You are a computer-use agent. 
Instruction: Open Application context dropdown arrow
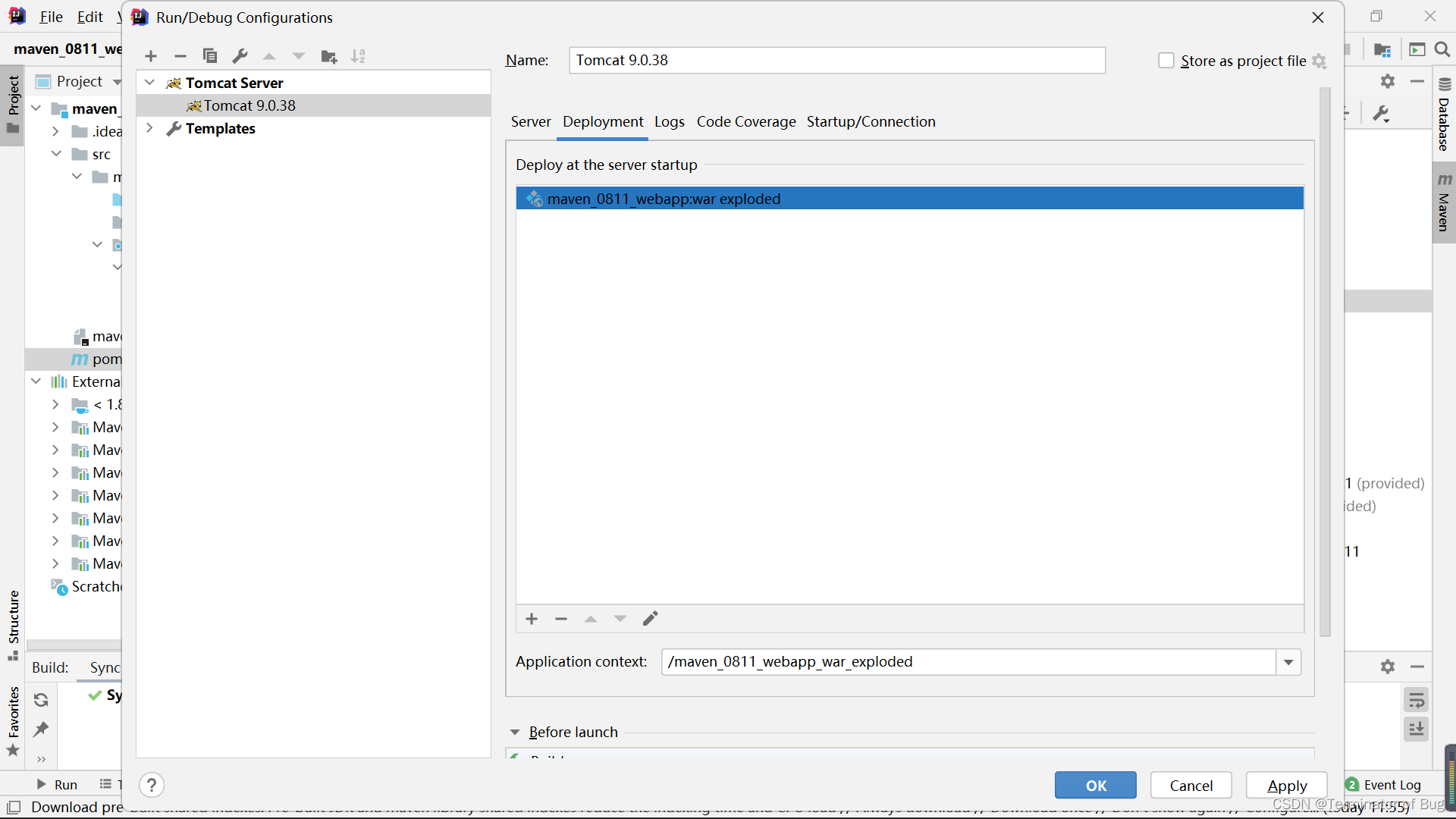point(1288,662)
